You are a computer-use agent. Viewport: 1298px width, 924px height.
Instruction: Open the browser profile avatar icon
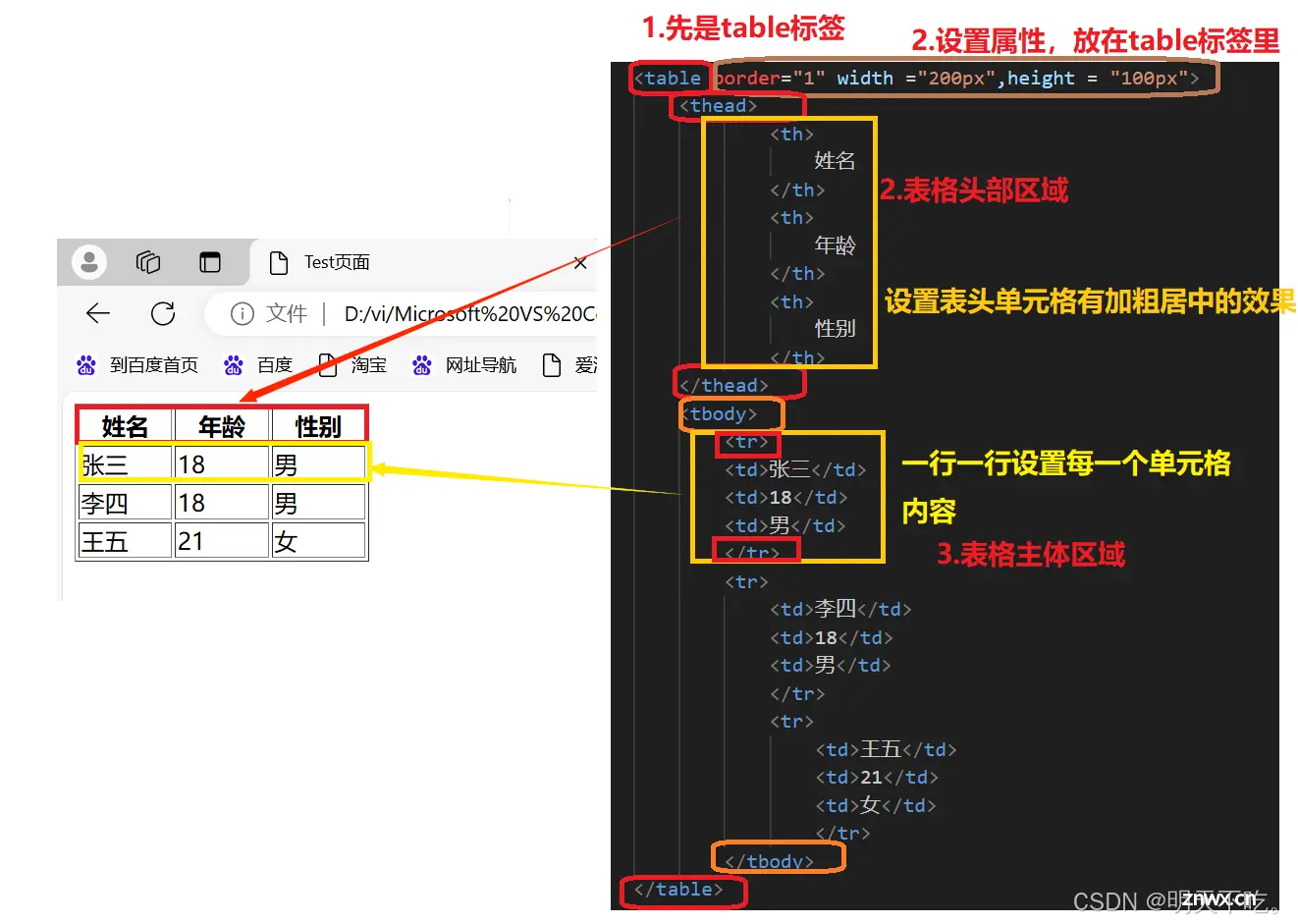89,261
